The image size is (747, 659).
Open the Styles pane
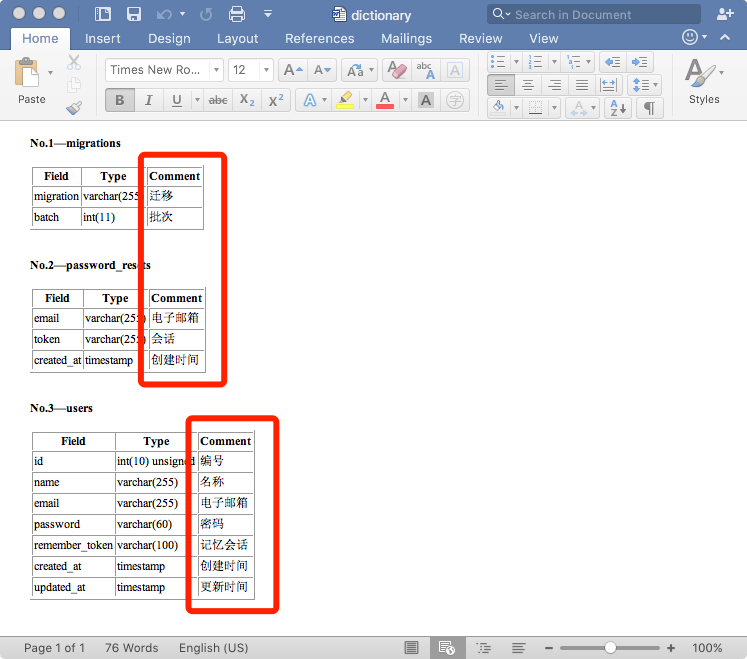click(703, 82)
